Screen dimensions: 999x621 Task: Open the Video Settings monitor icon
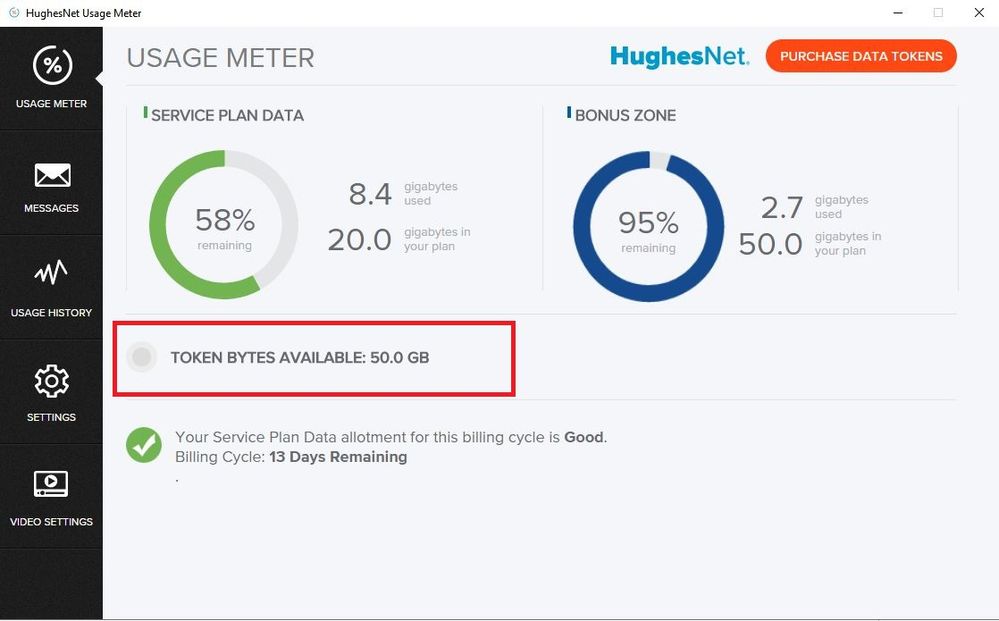52,484
